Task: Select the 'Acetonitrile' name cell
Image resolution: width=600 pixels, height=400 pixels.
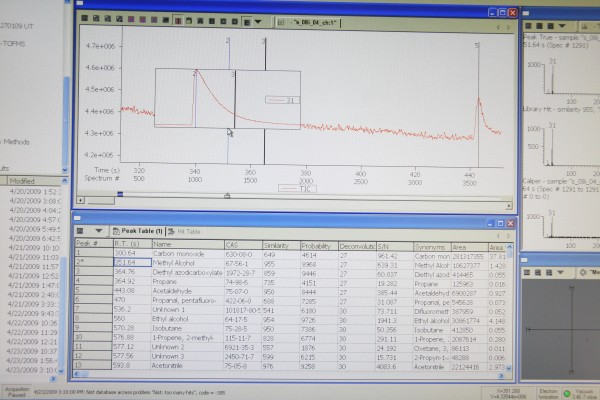Action: point(187,366)
